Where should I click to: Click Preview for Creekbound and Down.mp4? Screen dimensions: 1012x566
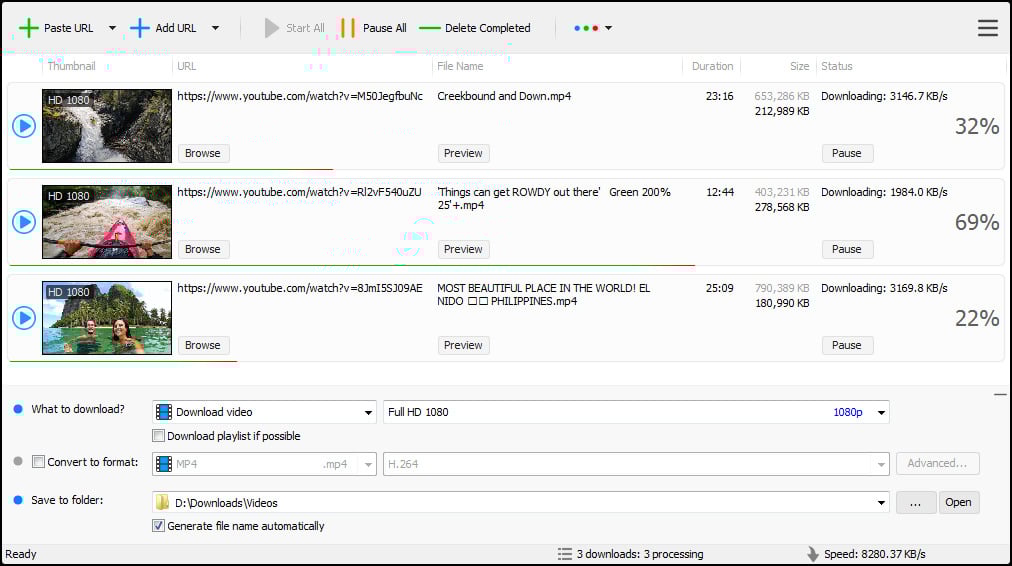463,153
